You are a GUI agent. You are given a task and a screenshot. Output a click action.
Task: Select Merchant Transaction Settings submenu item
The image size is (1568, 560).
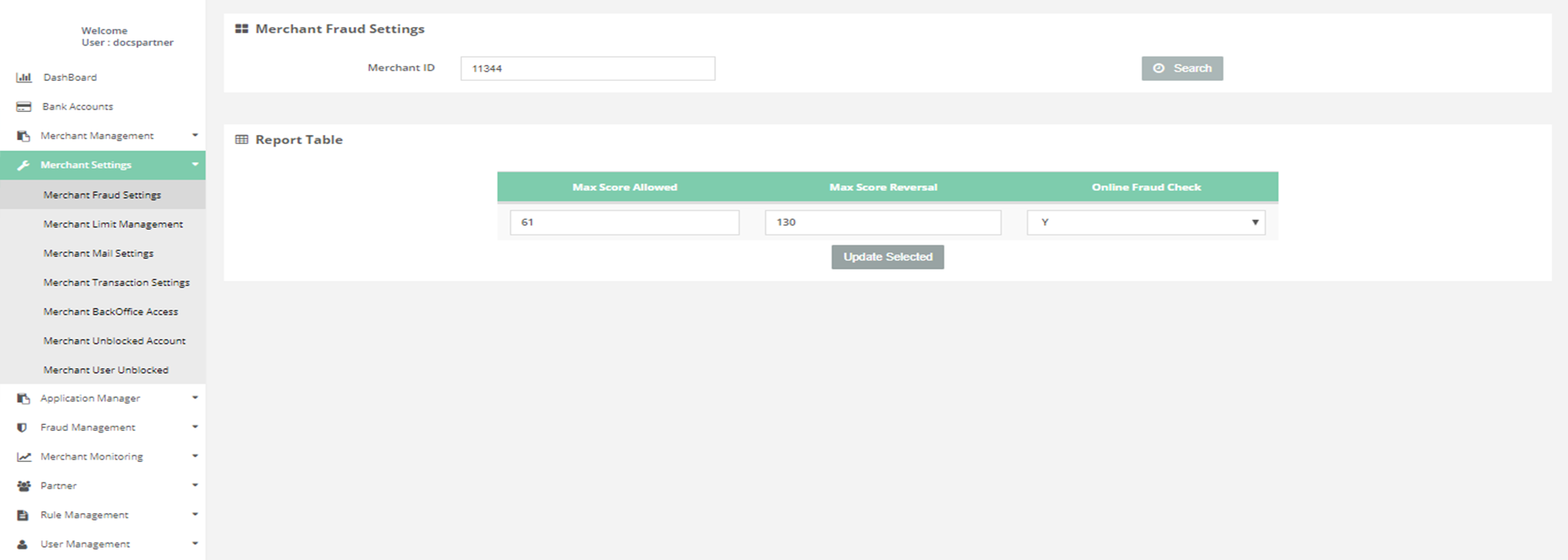click(116, 282)
